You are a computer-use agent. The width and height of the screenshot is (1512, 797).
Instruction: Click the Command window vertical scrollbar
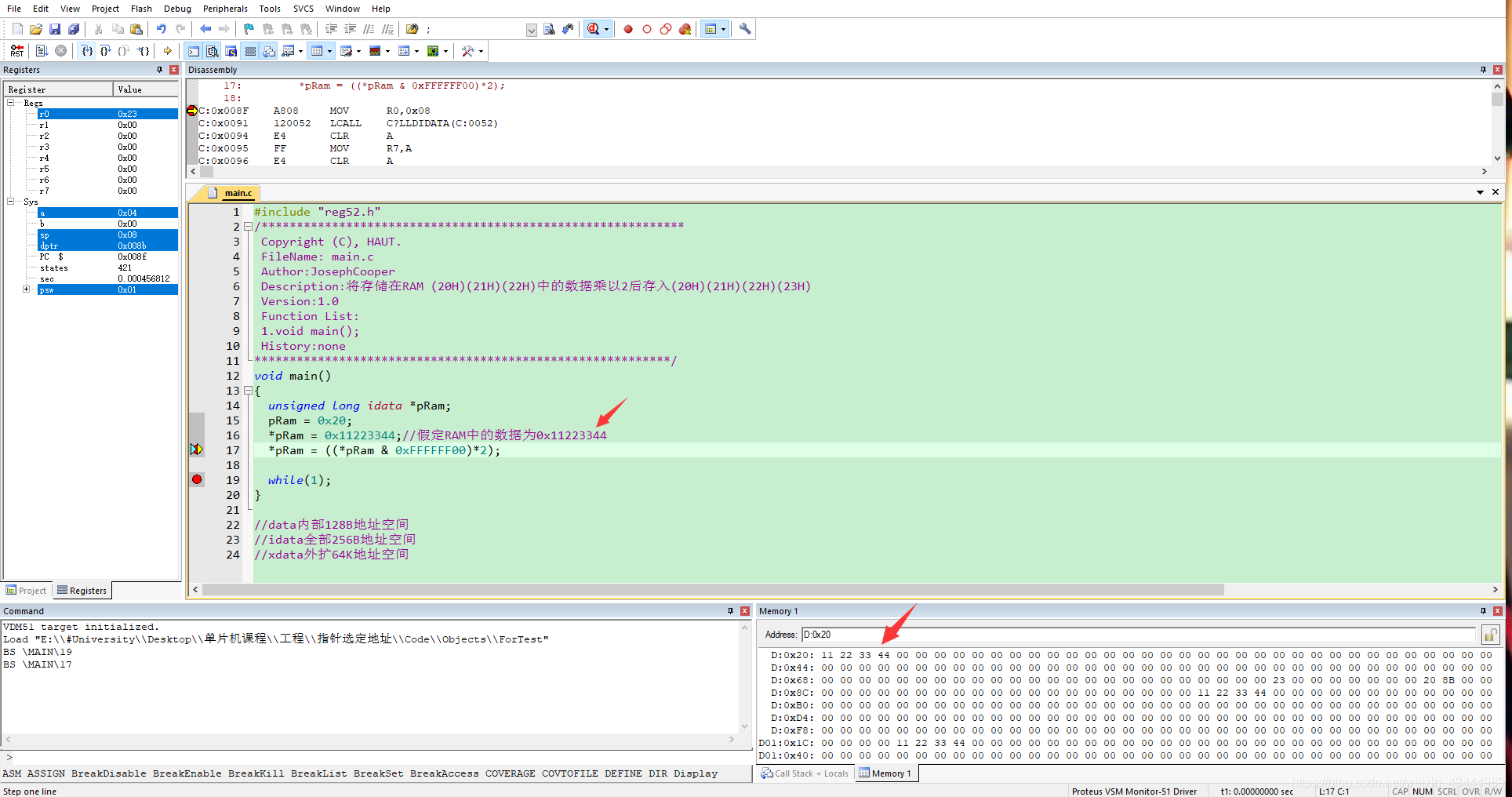(744, 677)
